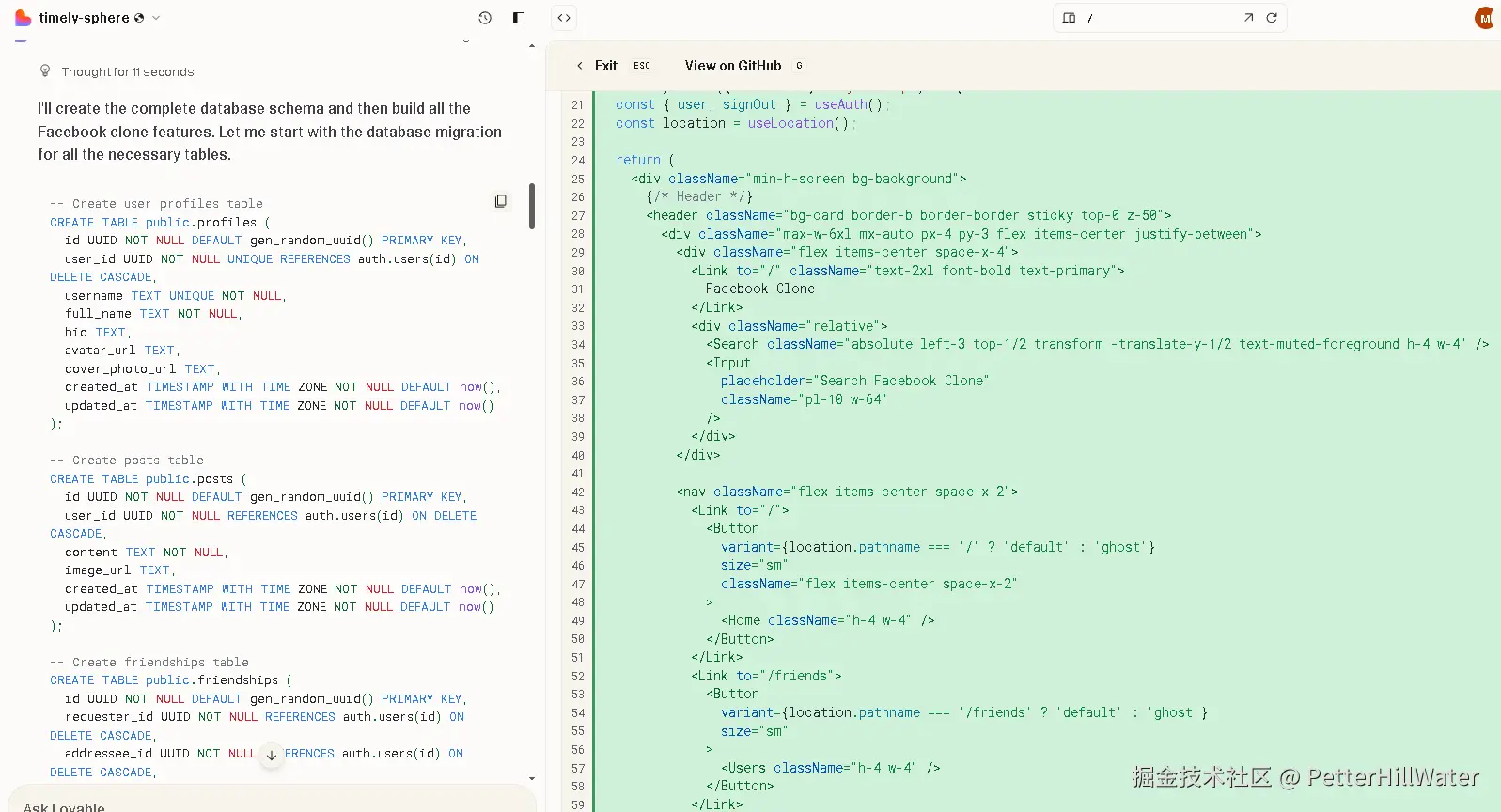Click the responsive device preview icon
The height and width of the screenshot is (812, 1501).
1069,18
